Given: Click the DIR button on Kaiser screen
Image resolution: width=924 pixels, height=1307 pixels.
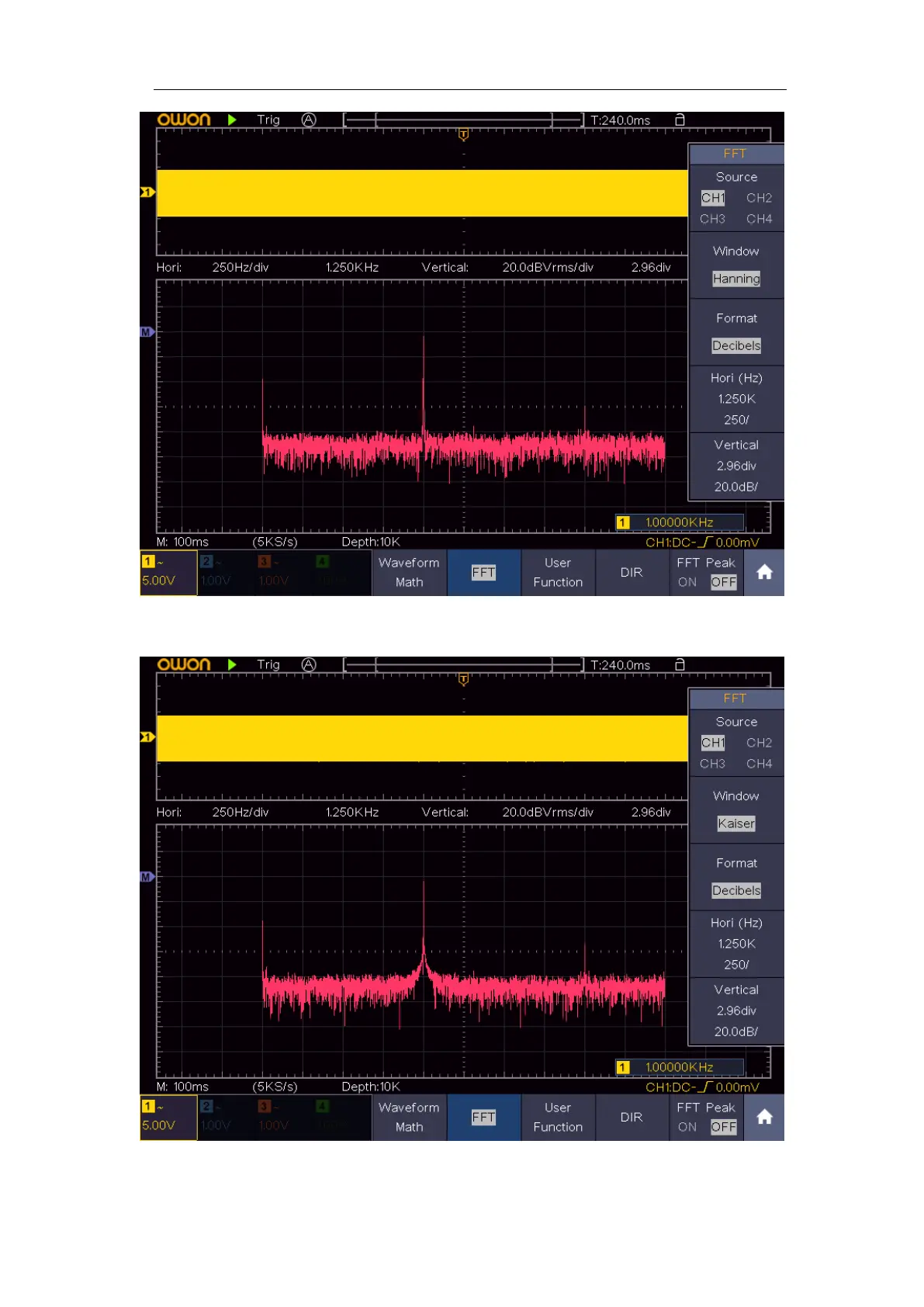Looking at the screenshot, I should (632, 1117).
